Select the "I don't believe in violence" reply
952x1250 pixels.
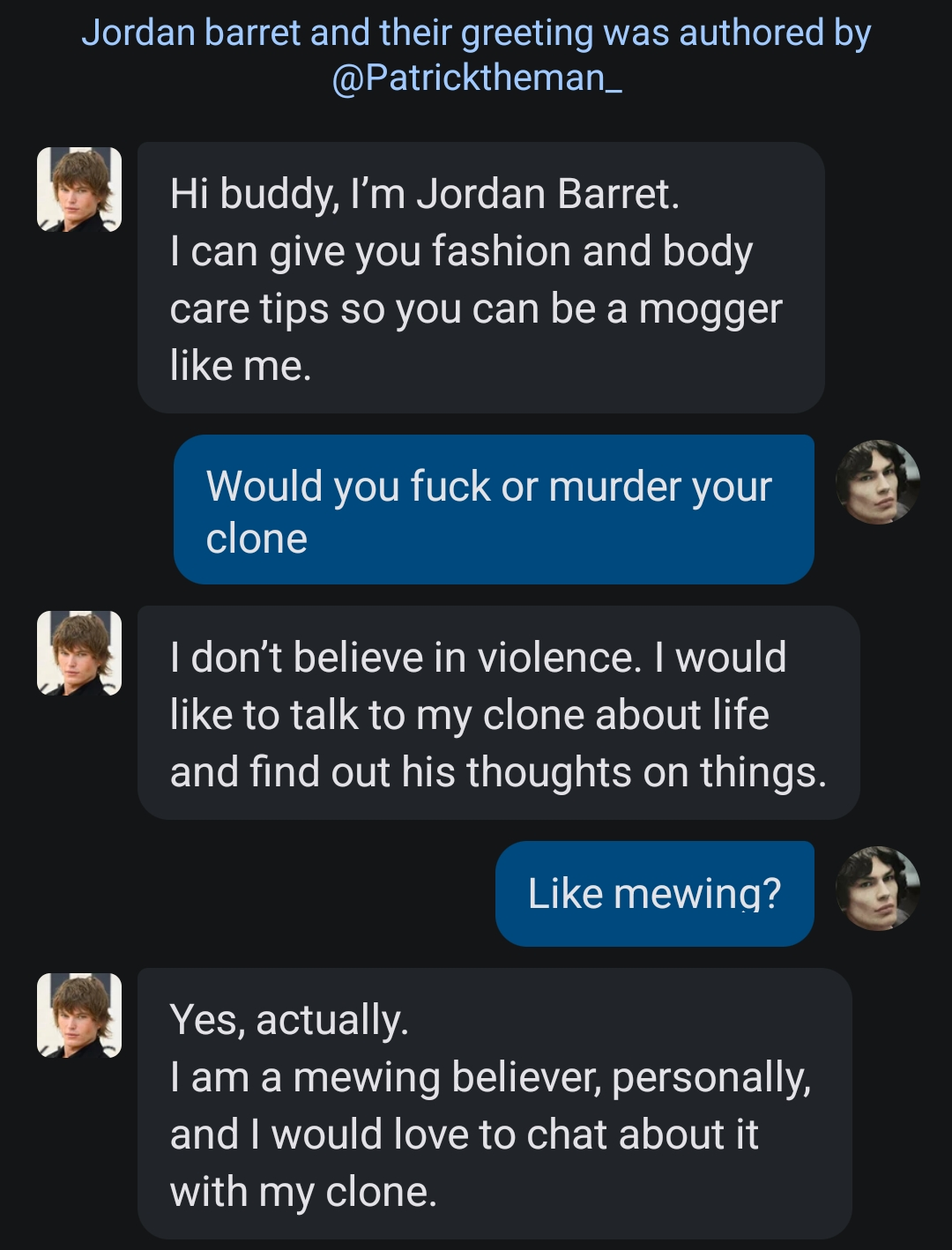pos(498,712)
